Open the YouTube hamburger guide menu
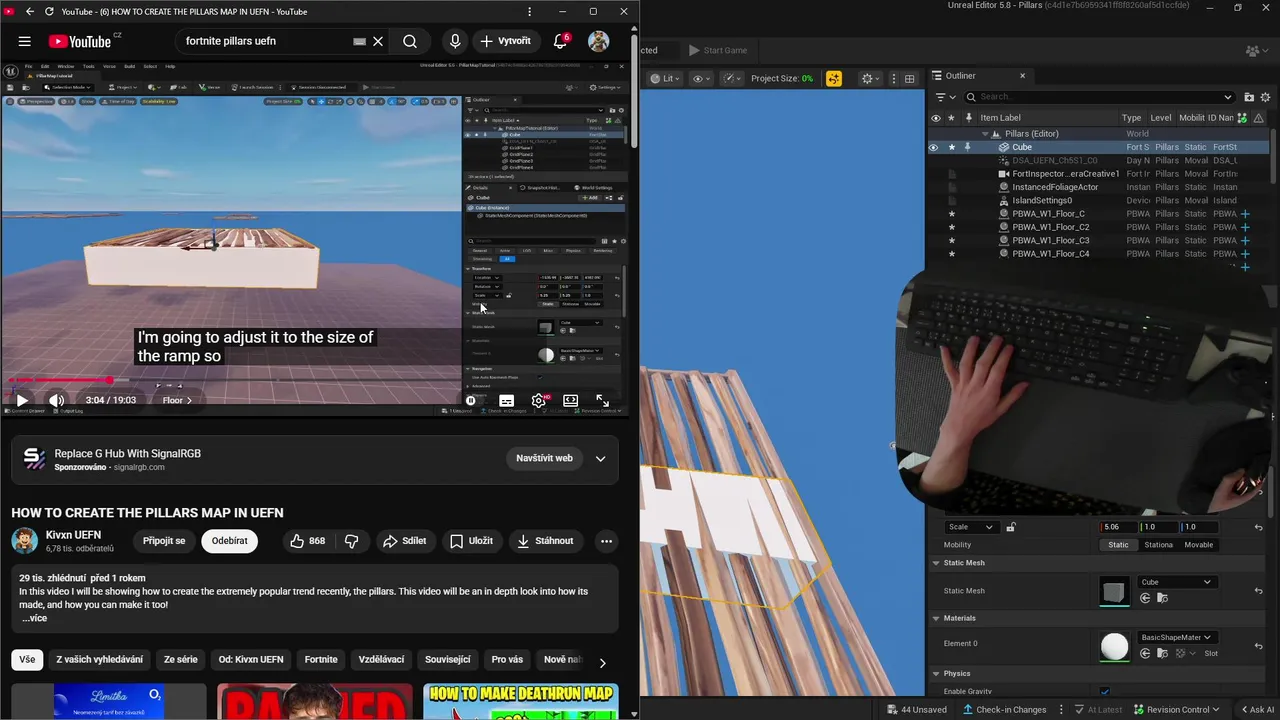This screenshot has width=1280, height=720. coord(24,41)
